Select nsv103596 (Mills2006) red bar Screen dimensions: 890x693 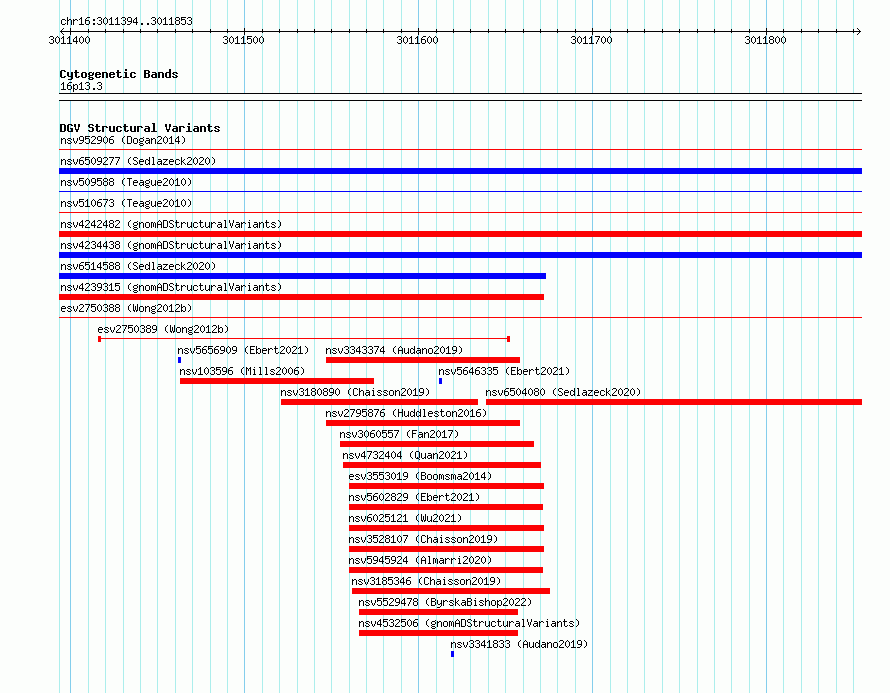(x=277, y=381)
